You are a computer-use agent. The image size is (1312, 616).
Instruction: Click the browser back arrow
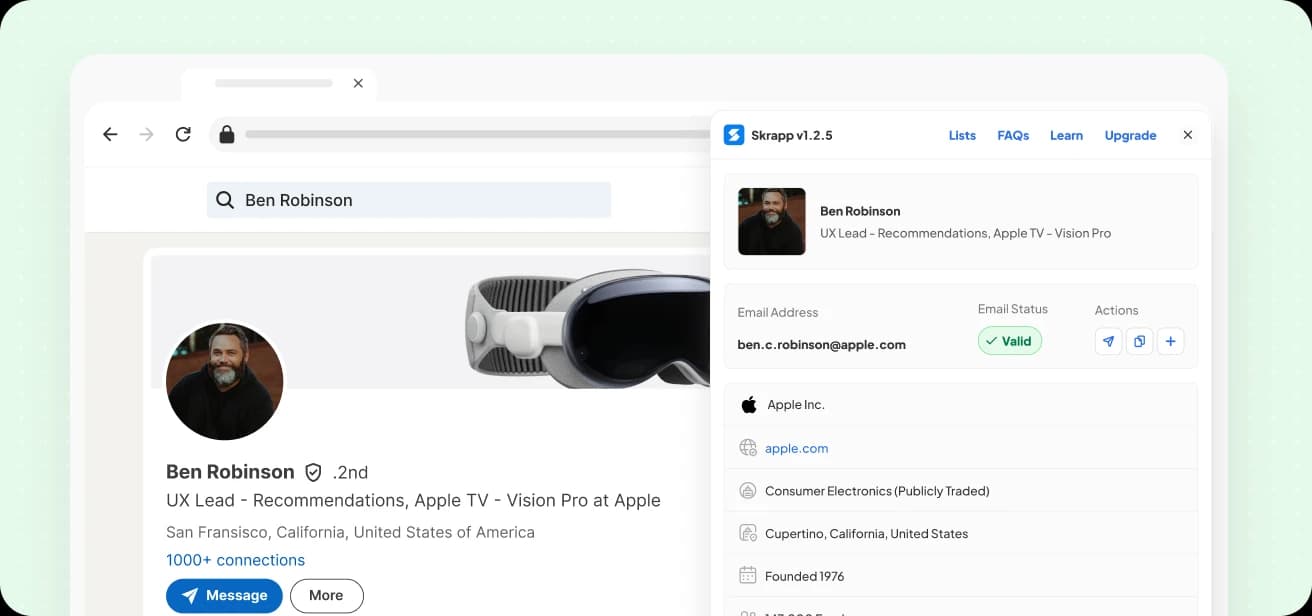pyautogui.click(x=110, y=134)
